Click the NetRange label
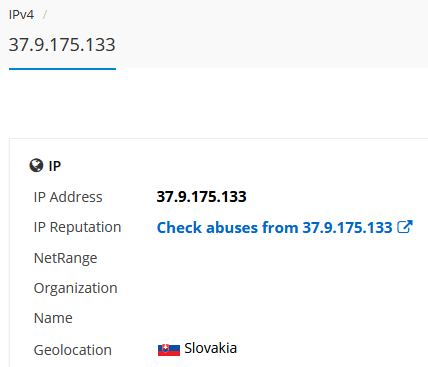 (x=66, y=258)
